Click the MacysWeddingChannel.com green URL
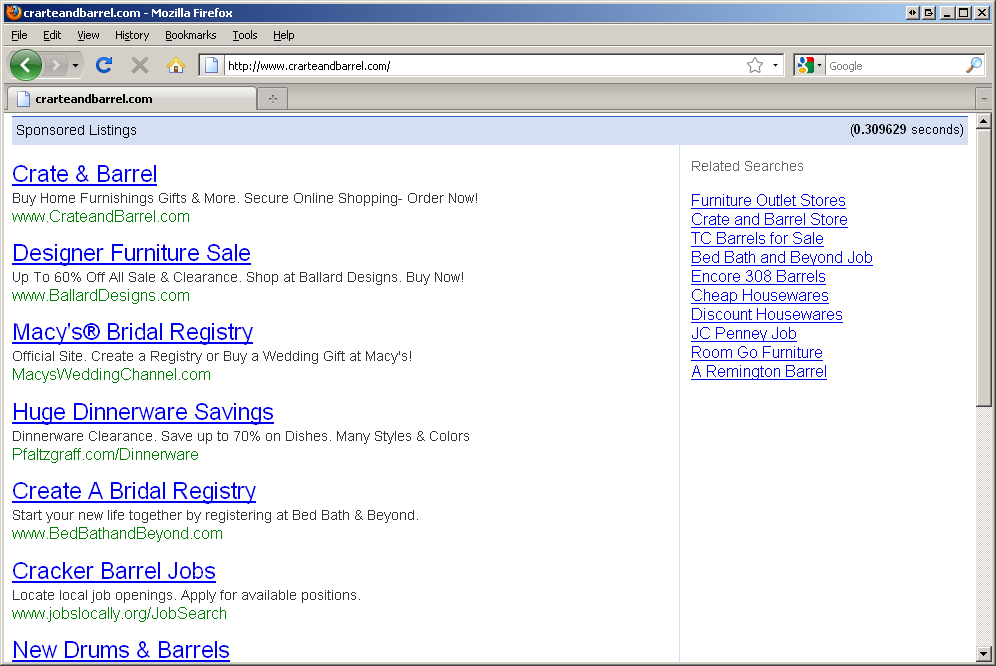Screen dimensions: 996x666 tap(111, 374)
